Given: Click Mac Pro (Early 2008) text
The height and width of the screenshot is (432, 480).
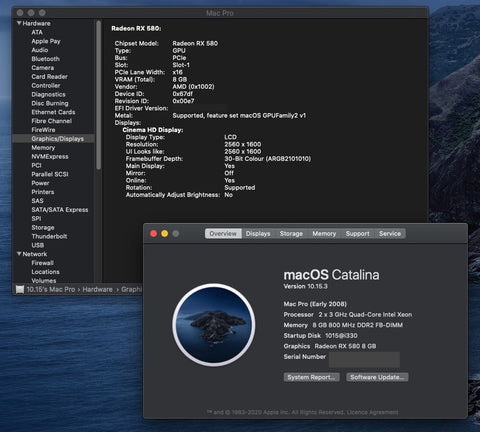Looking at the screenshot, I should pos(315,304).
